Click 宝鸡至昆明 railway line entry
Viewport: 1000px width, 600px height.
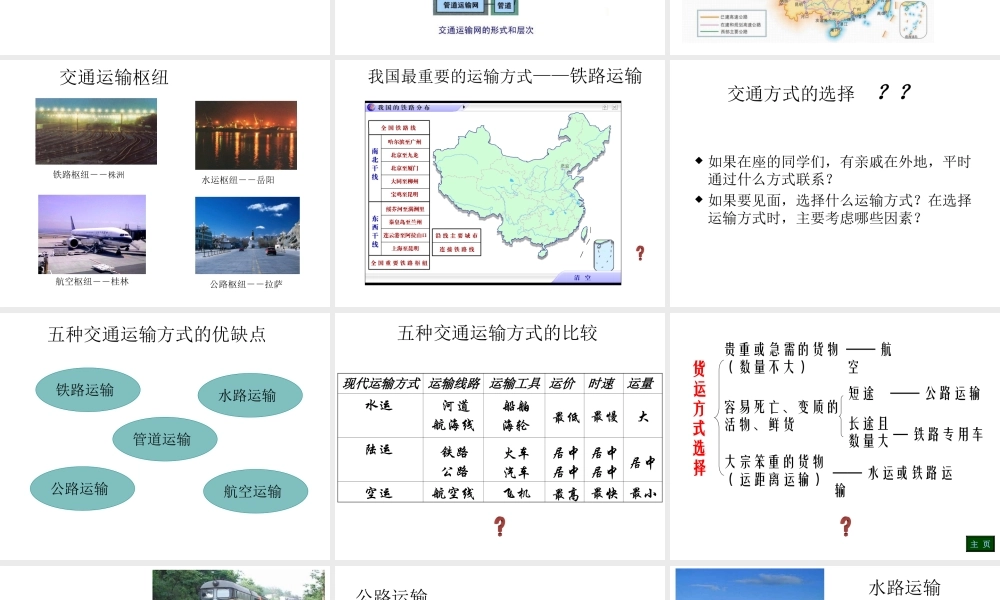405,194
